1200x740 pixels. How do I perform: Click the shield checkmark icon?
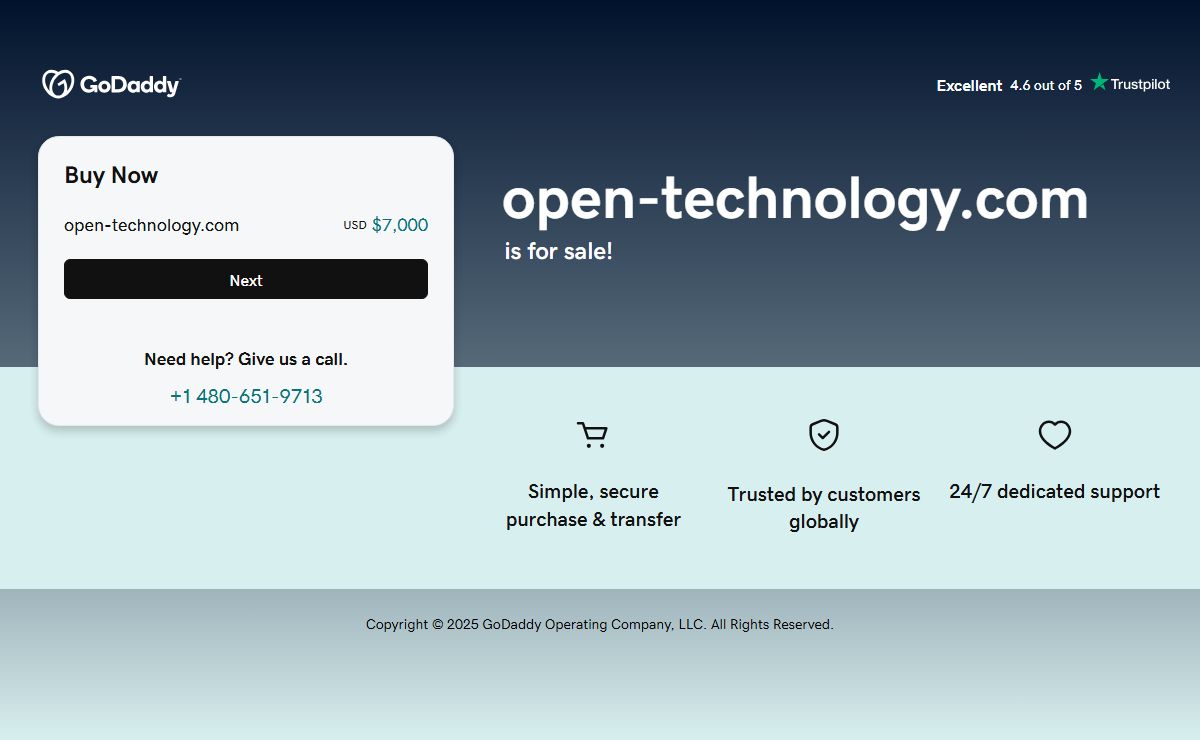tap(823, 435)
